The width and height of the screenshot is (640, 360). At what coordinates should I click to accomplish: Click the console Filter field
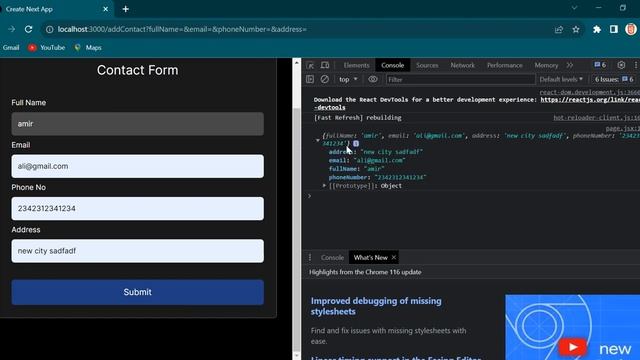click(x=460, y=79)
